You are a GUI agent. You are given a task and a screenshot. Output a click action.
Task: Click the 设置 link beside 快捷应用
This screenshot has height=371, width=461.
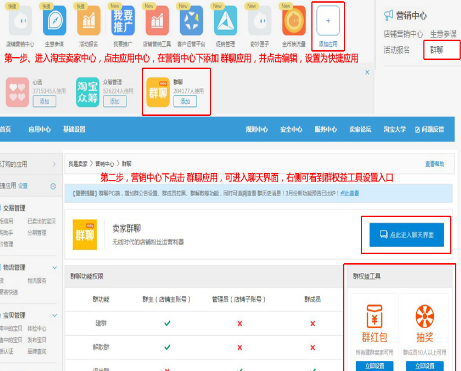coord(23,186)
